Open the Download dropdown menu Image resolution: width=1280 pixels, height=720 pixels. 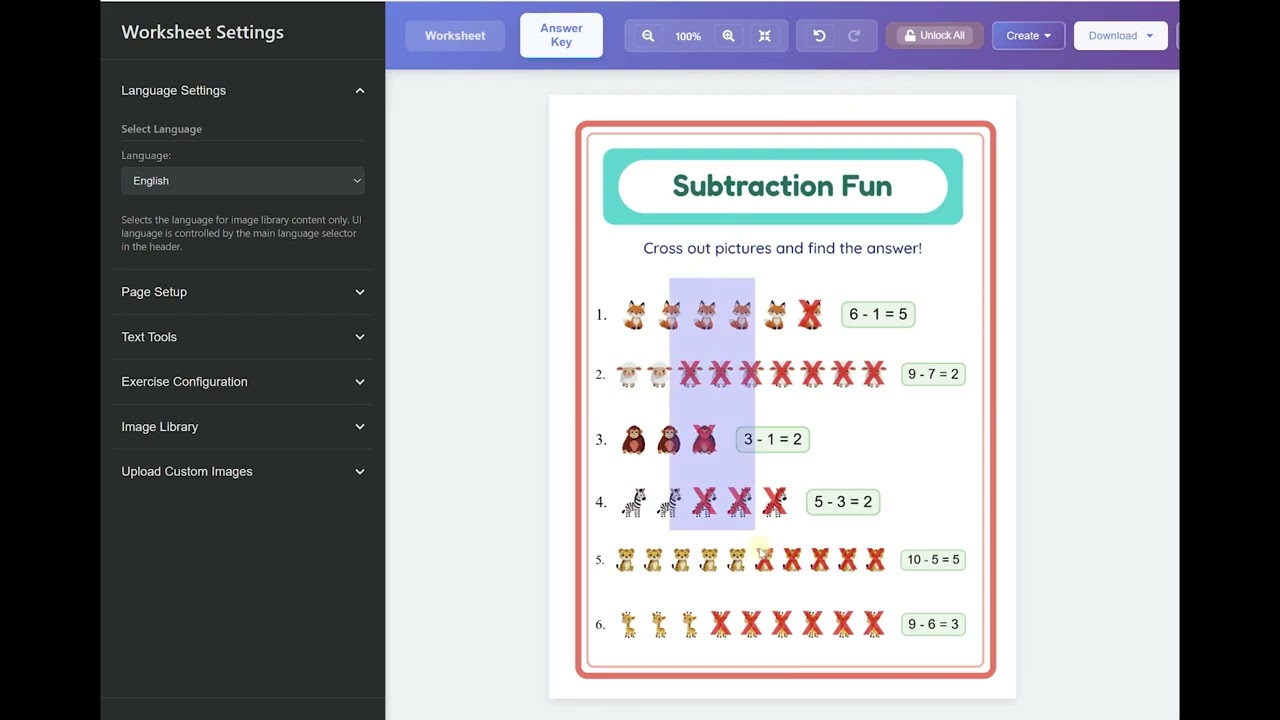(1121, 36)
